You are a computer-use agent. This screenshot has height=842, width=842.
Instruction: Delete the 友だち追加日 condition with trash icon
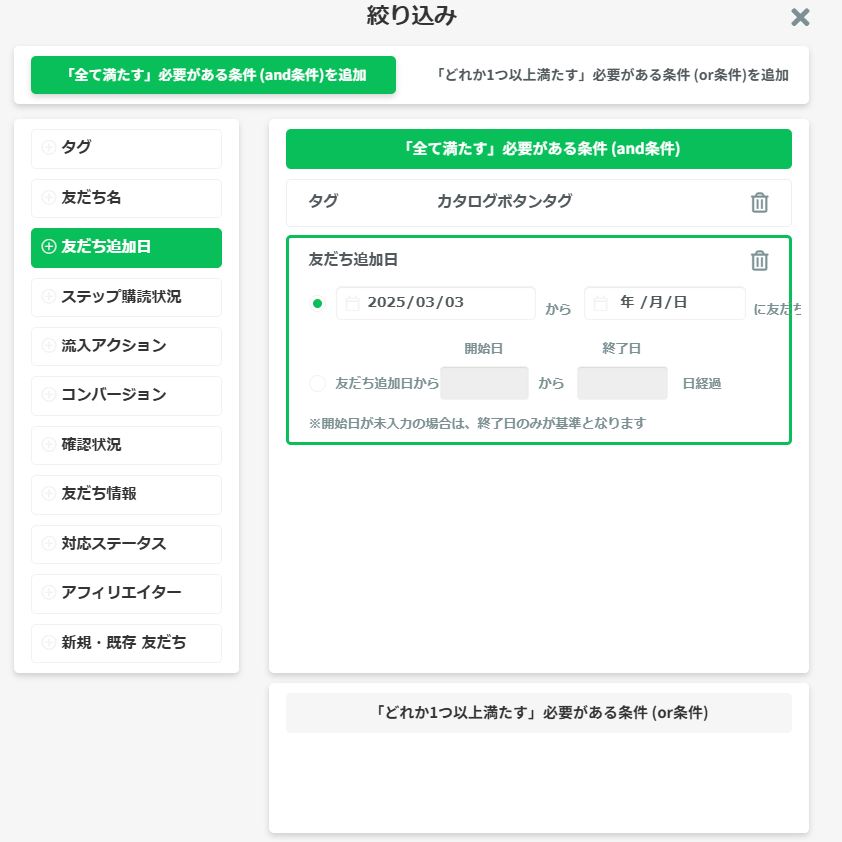point(759,261)
